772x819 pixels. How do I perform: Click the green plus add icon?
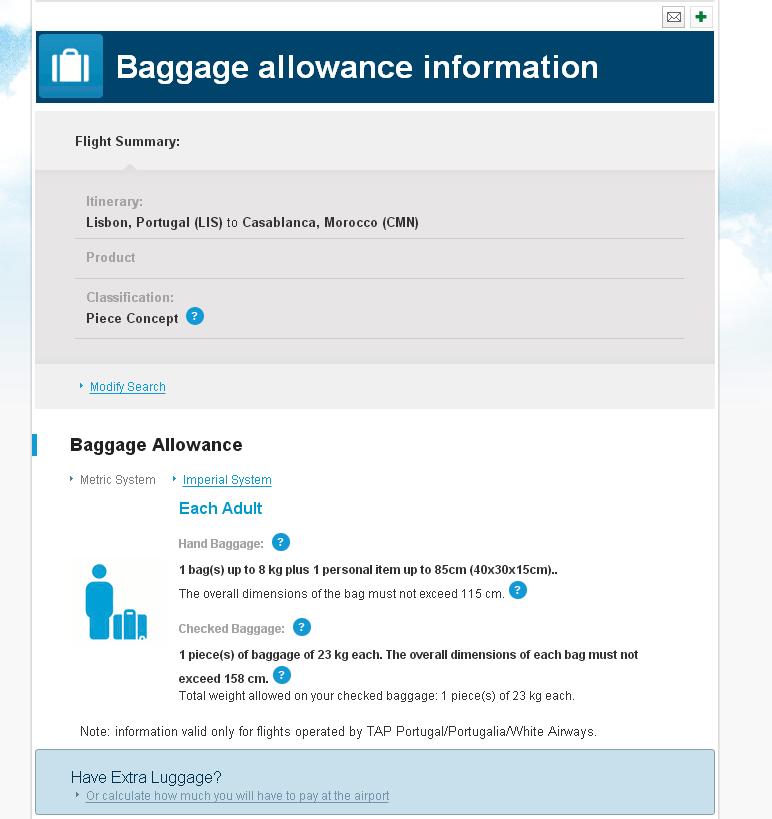click(x=699, y=17)
